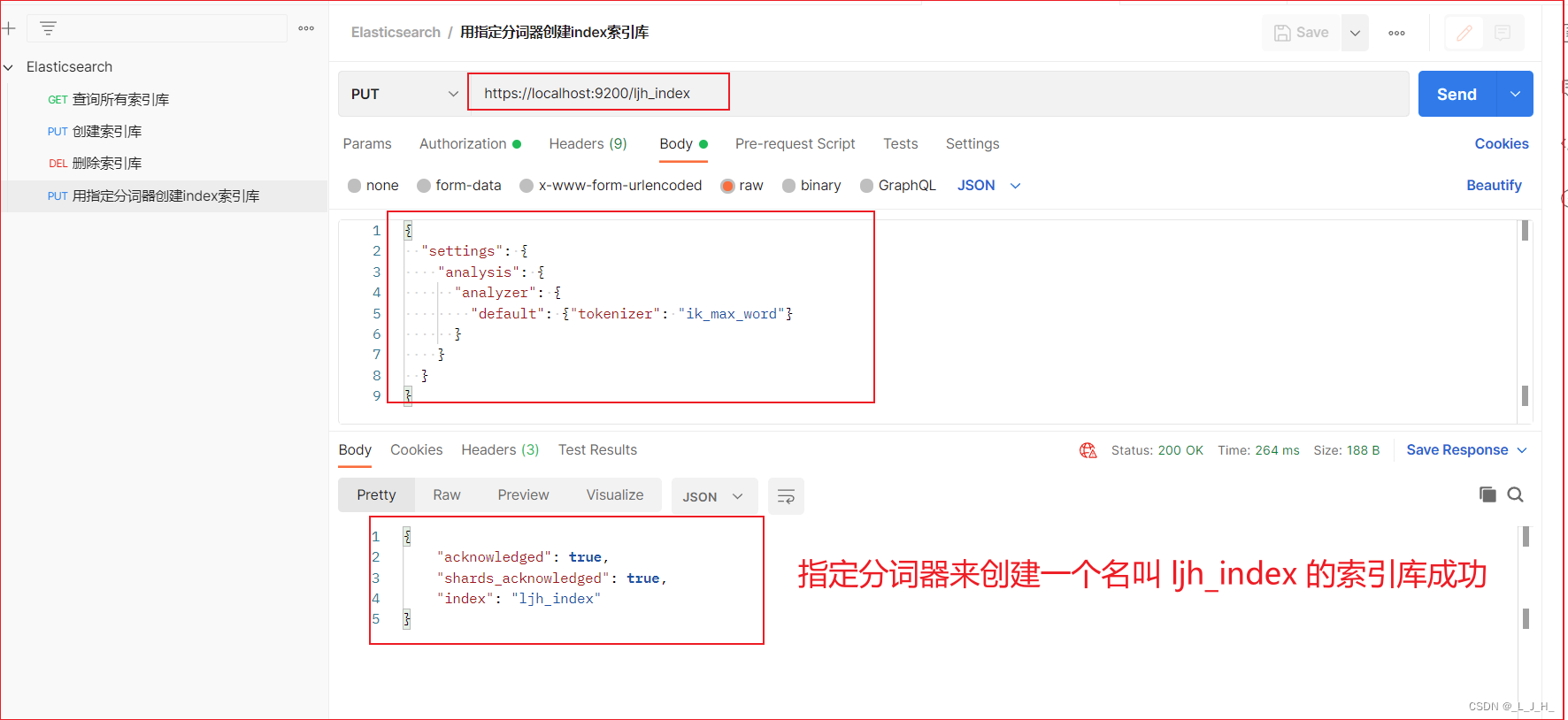
Task: Open the request Body tab
Action: click(x=683, y=143)
